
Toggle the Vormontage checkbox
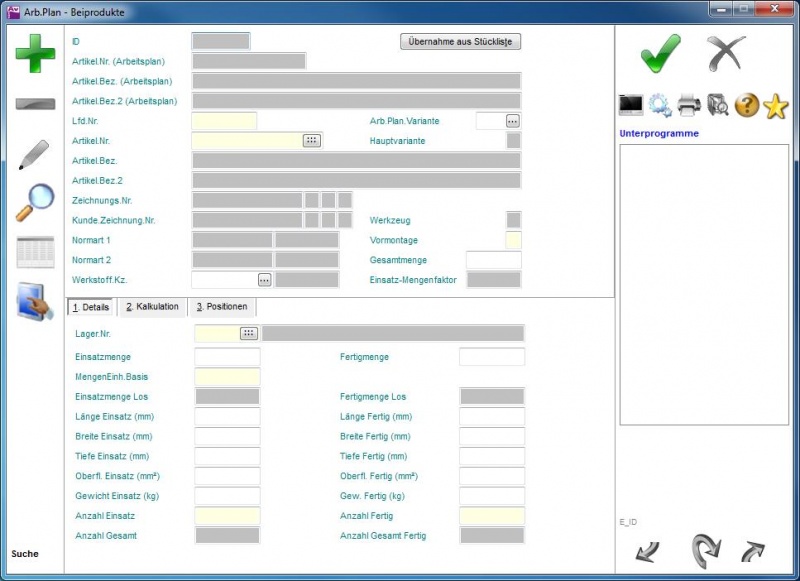tap(513, 240)
